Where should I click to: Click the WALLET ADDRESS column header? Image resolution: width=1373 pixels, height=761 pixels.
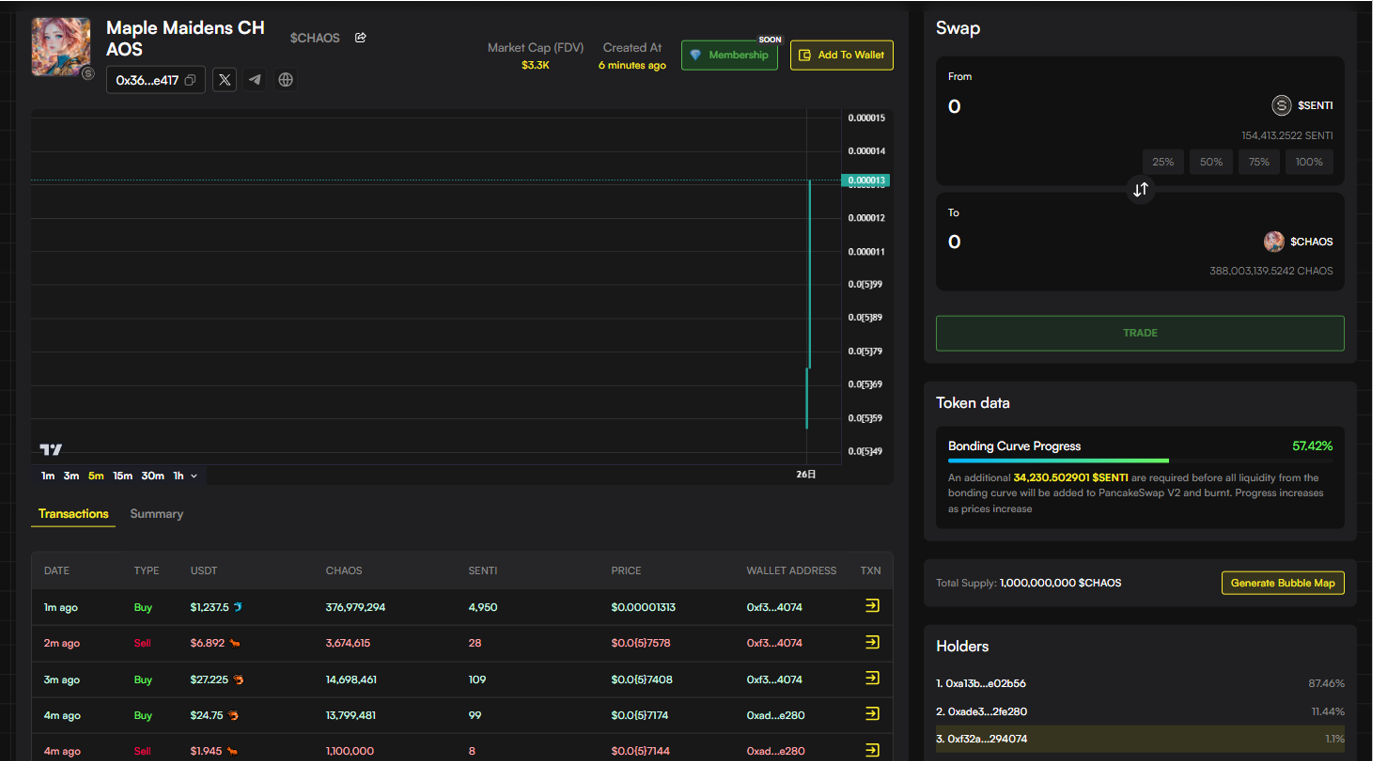pyautogui.click(x=791, y=571)
